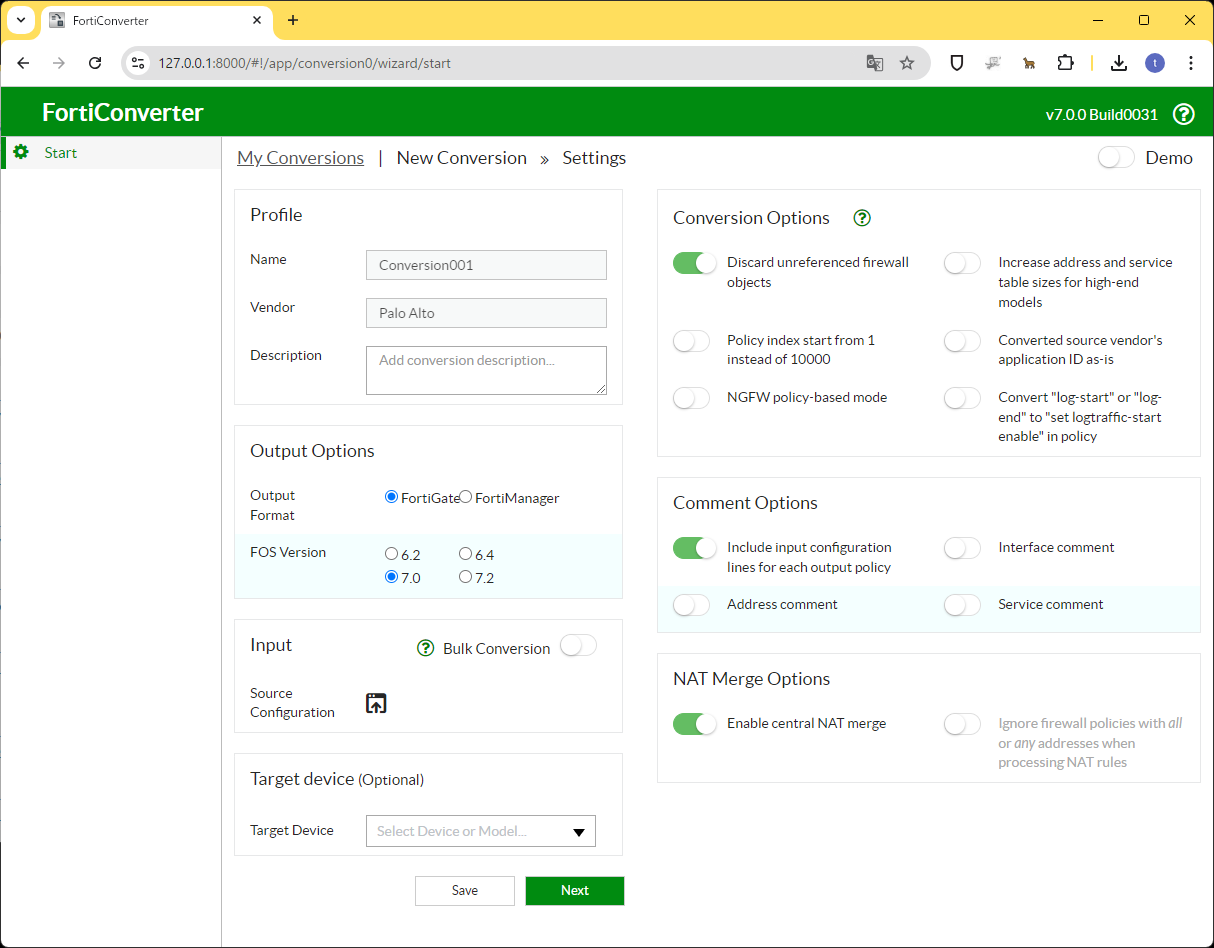Click FortiConverter logo text in header
The image size is (1214, 948).
tap(123, 113)
